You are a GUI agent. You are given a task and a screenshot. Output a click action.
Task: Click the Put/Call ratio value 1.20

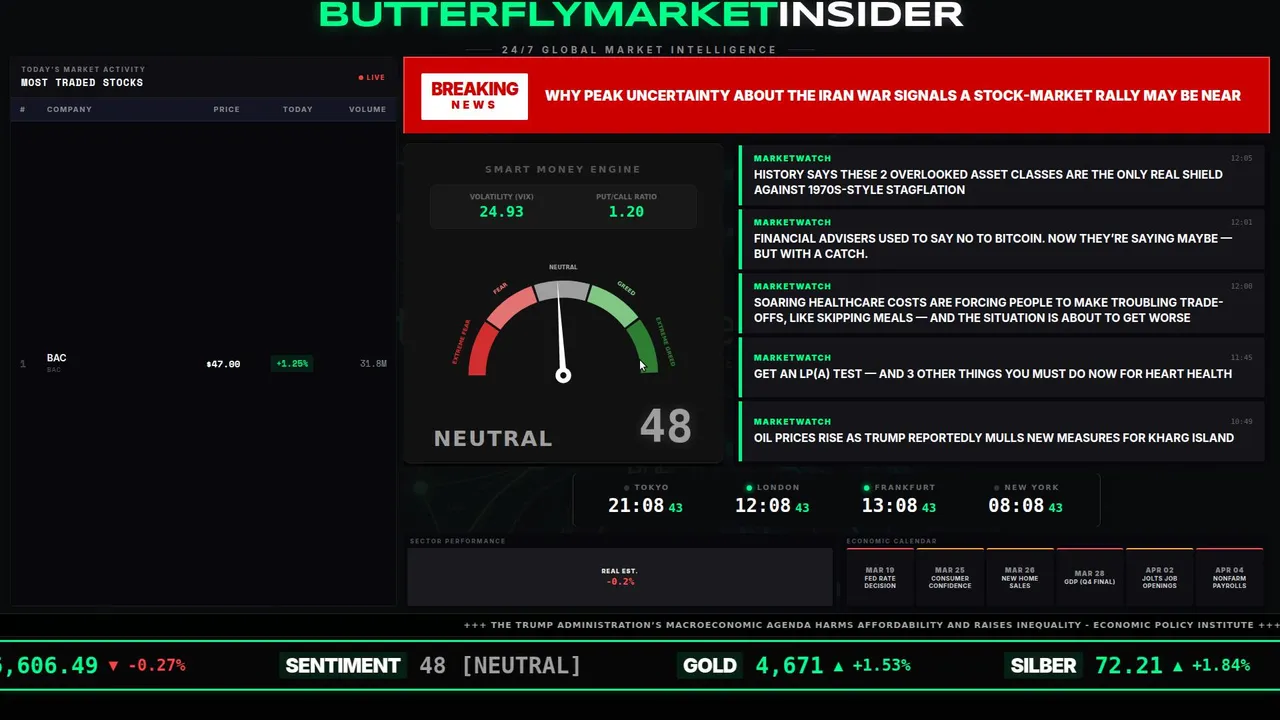[x=626, y=212]
